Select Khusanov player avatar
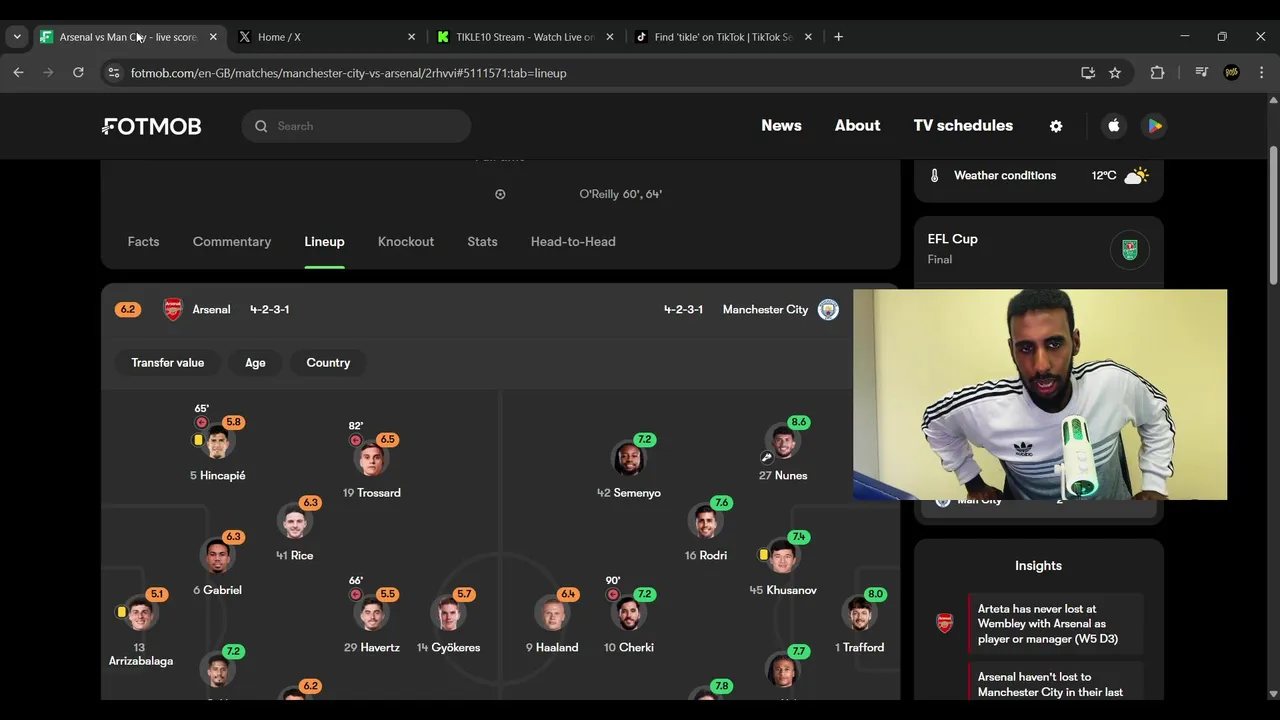Screen dimensions: 1280x720 (x=783, y=556)
